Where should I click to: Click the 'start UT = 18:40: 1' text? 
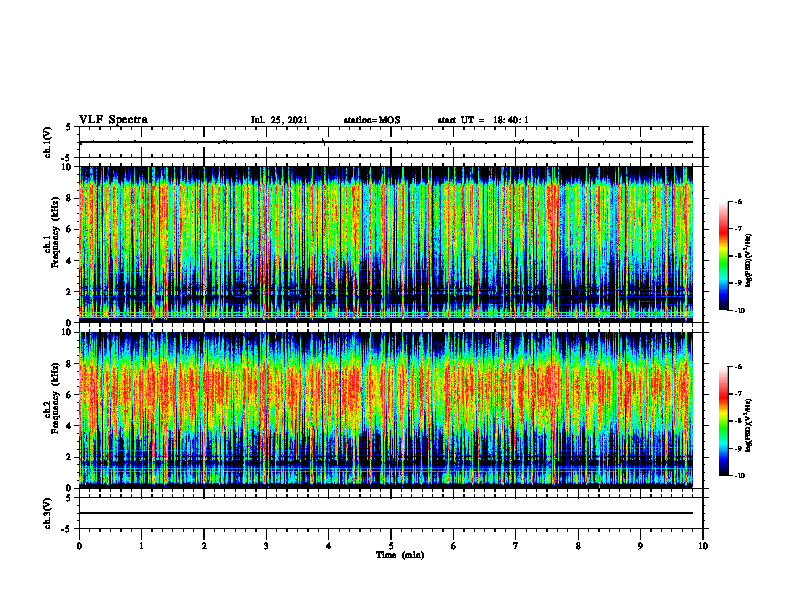click(x=483, y=120)
